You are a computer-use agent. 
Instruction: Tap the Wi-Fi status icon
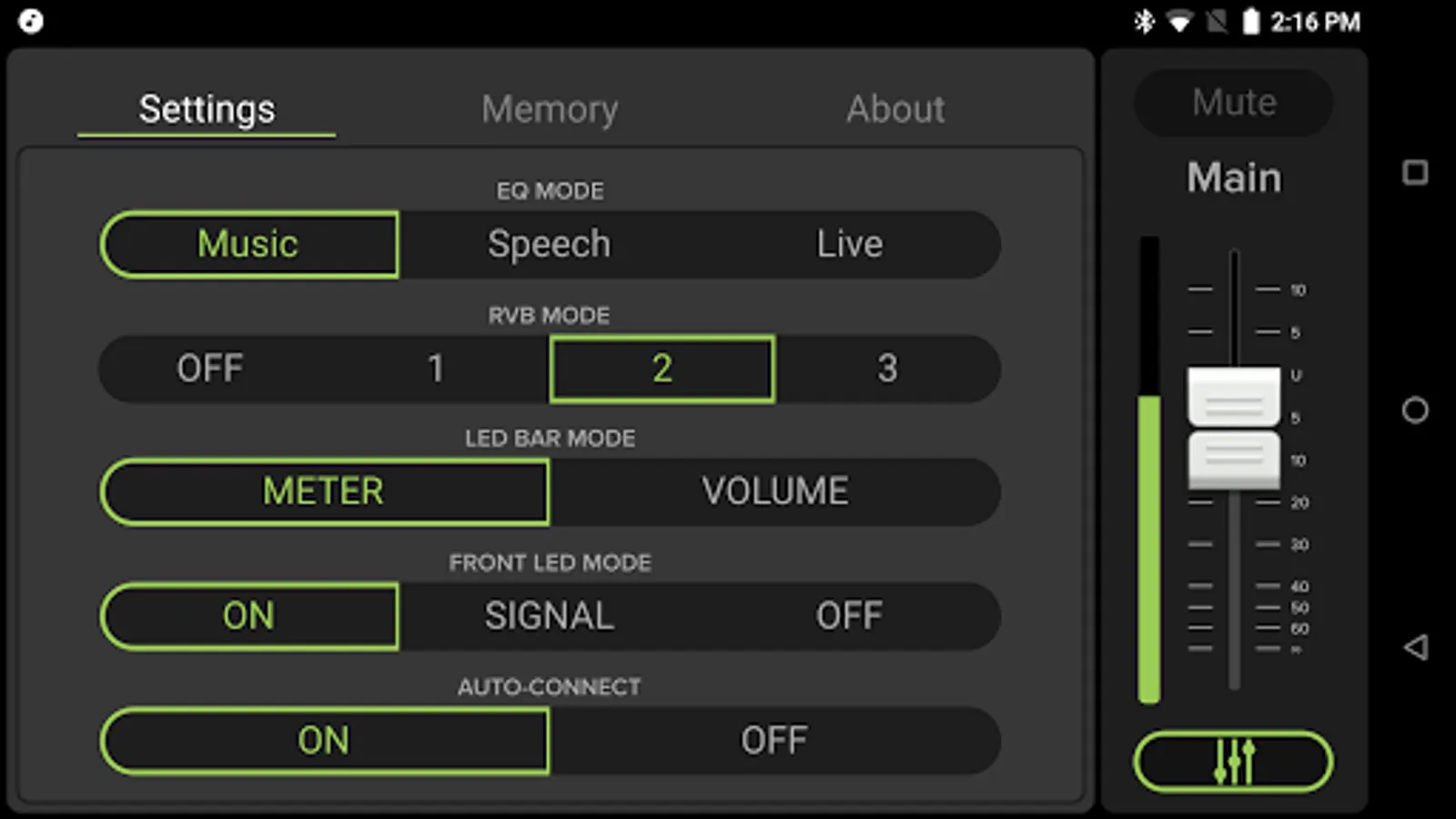(x=1179, y=21)
